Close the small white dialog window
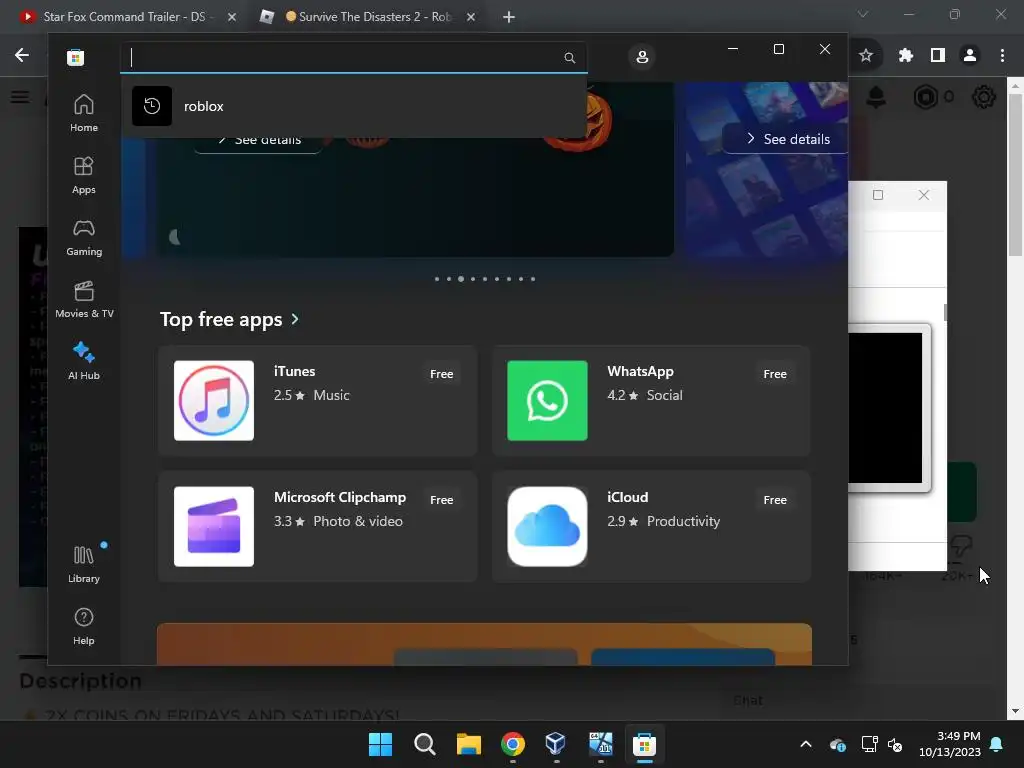The width and height of the screenshot is (1024, 768). pos(923,195)
